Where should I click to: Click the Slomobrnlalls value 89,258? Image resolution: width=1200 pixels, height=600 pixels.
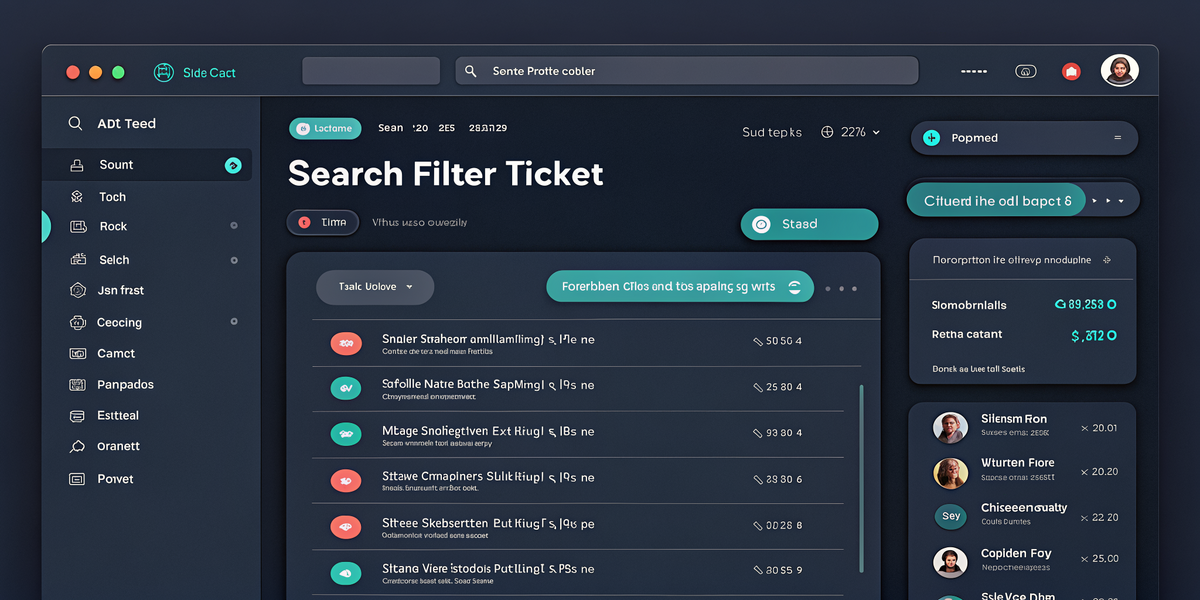tap(1085, 304)
